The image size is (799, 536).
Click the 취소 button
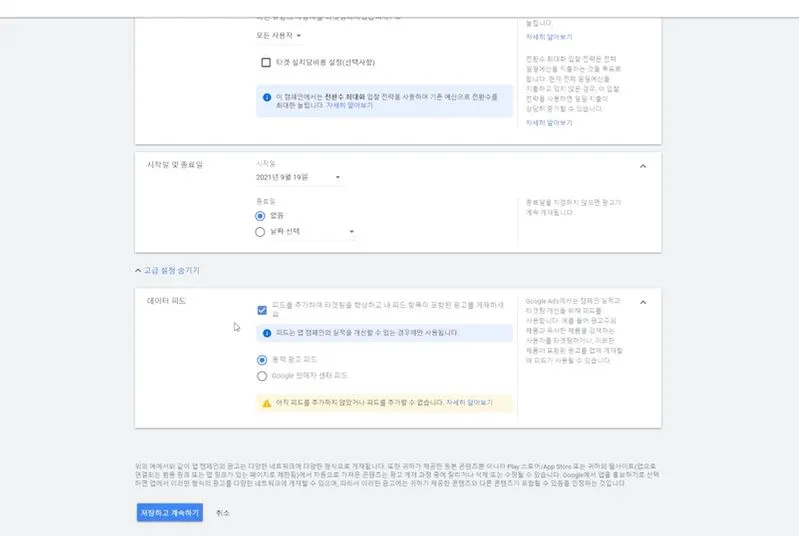point(223,513)
